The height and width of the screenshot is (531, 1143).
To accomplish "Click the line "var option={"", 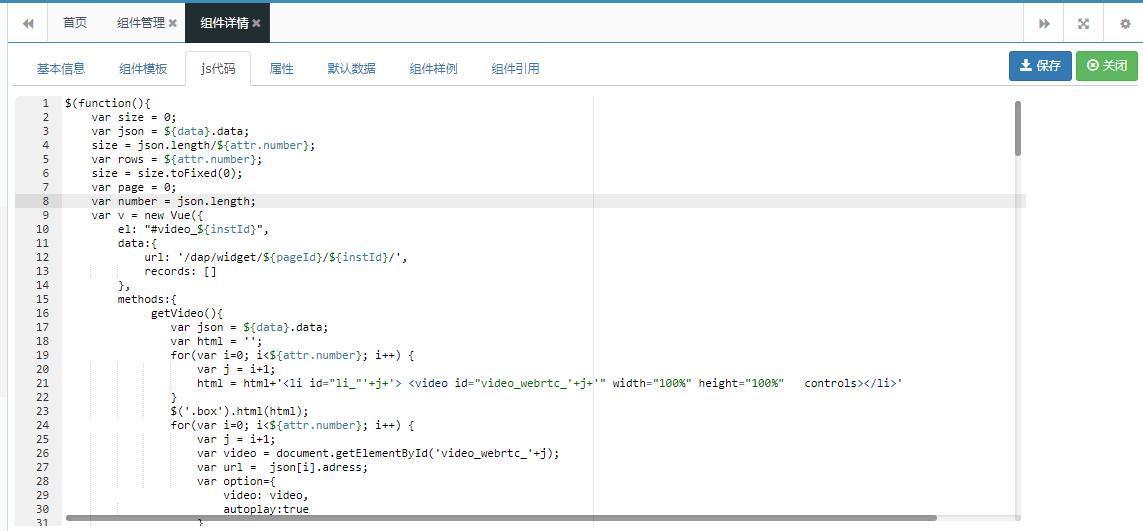I will click(x=237, y=481).
